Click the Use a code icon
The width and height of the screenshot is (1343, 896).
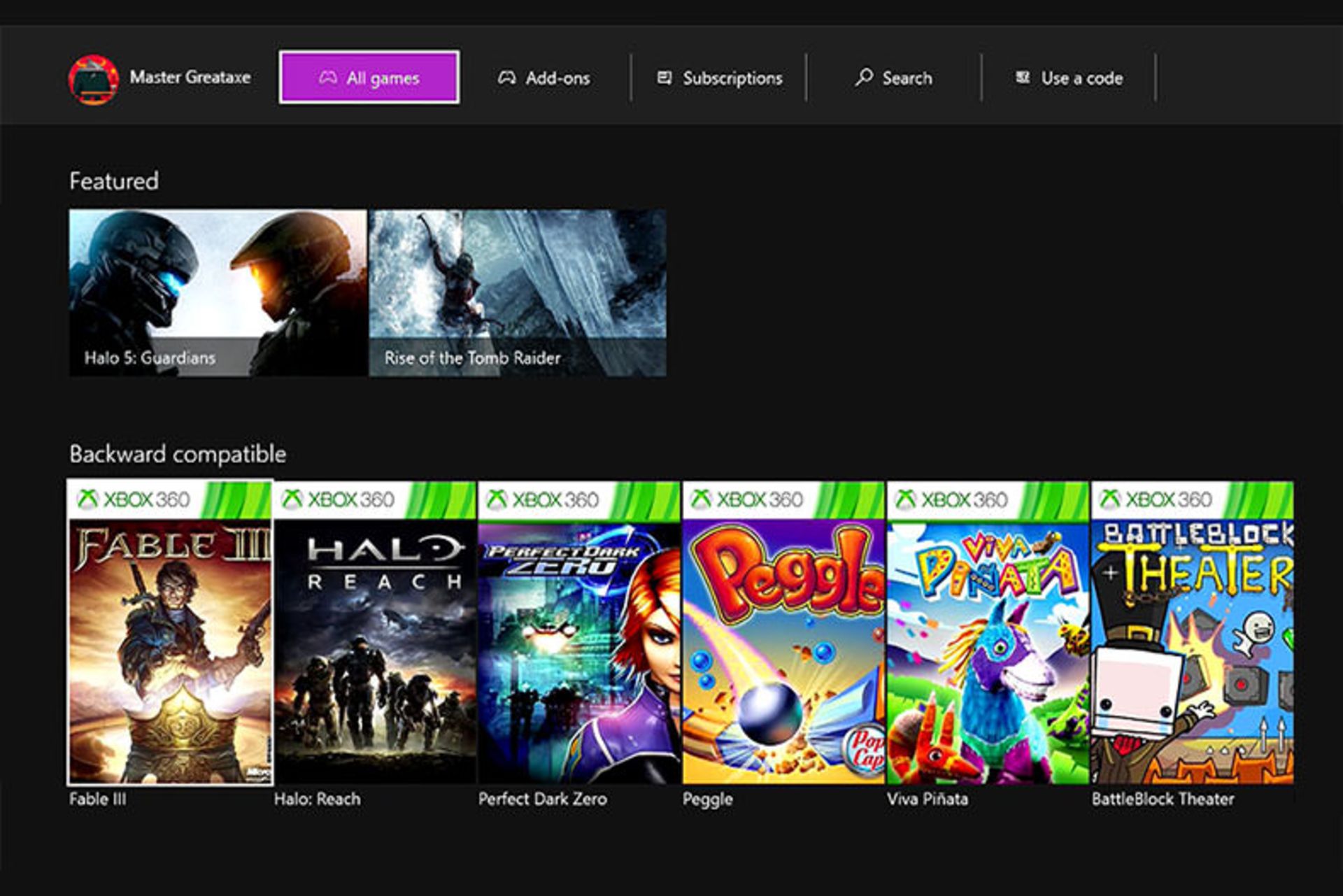(x=1023, y=77)
